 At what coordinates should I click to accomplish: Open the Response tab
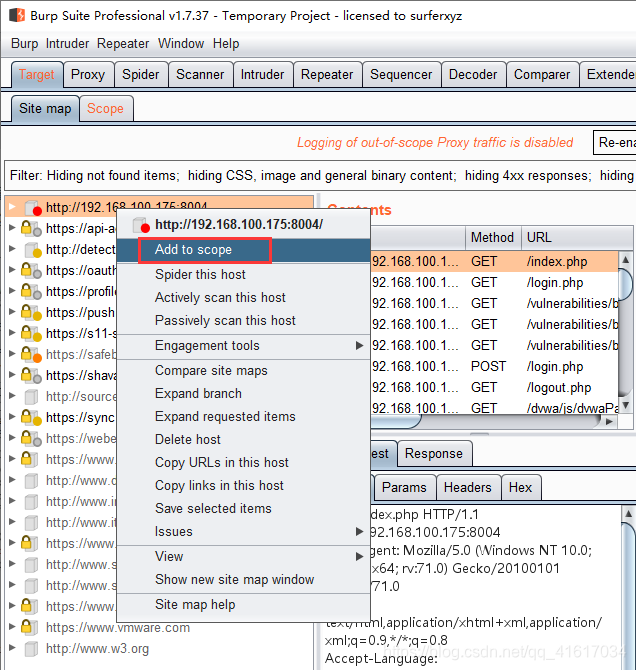pyautogui.click(x=434, y=453)
